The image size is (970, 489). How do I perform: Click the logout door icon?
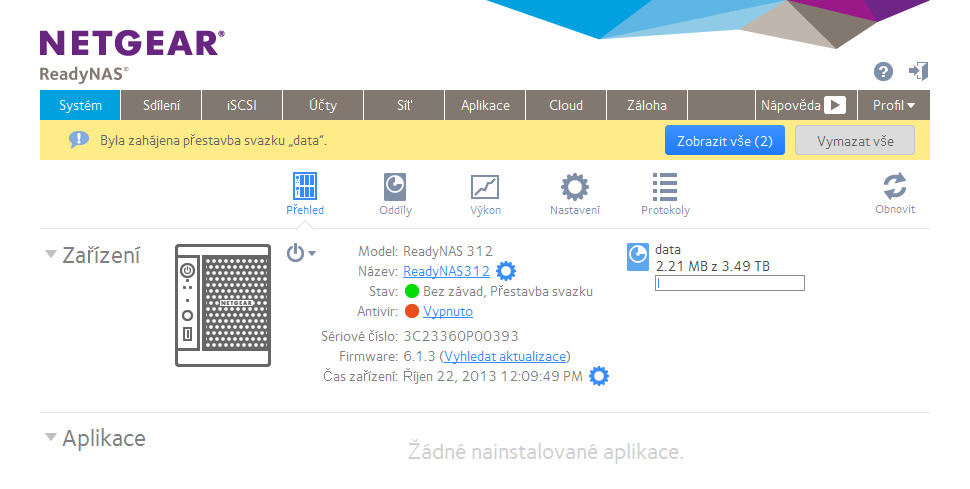[919, 71]
